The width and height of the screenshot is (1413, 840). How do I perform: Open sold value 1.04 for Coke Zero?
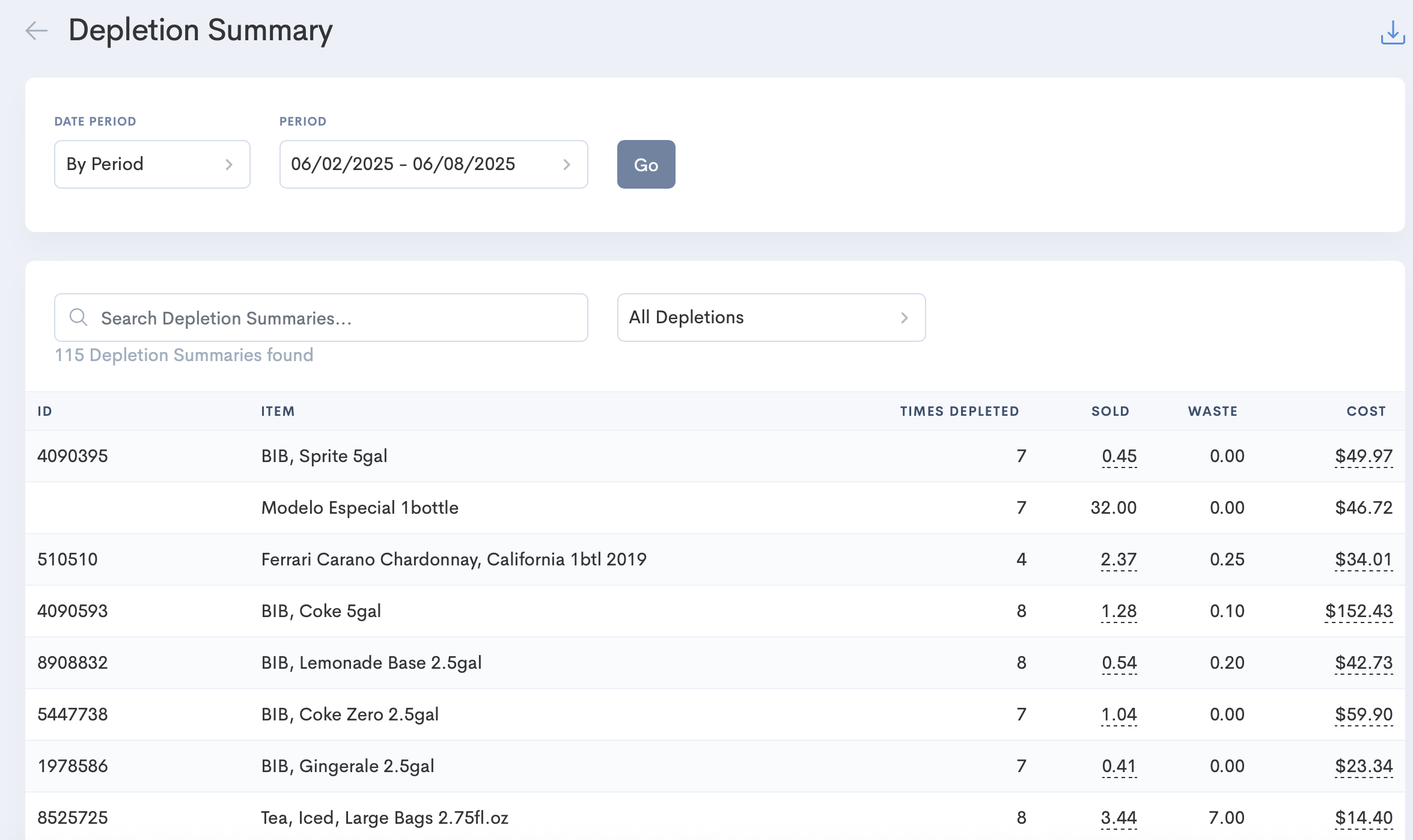click(x=1118, y=714)
